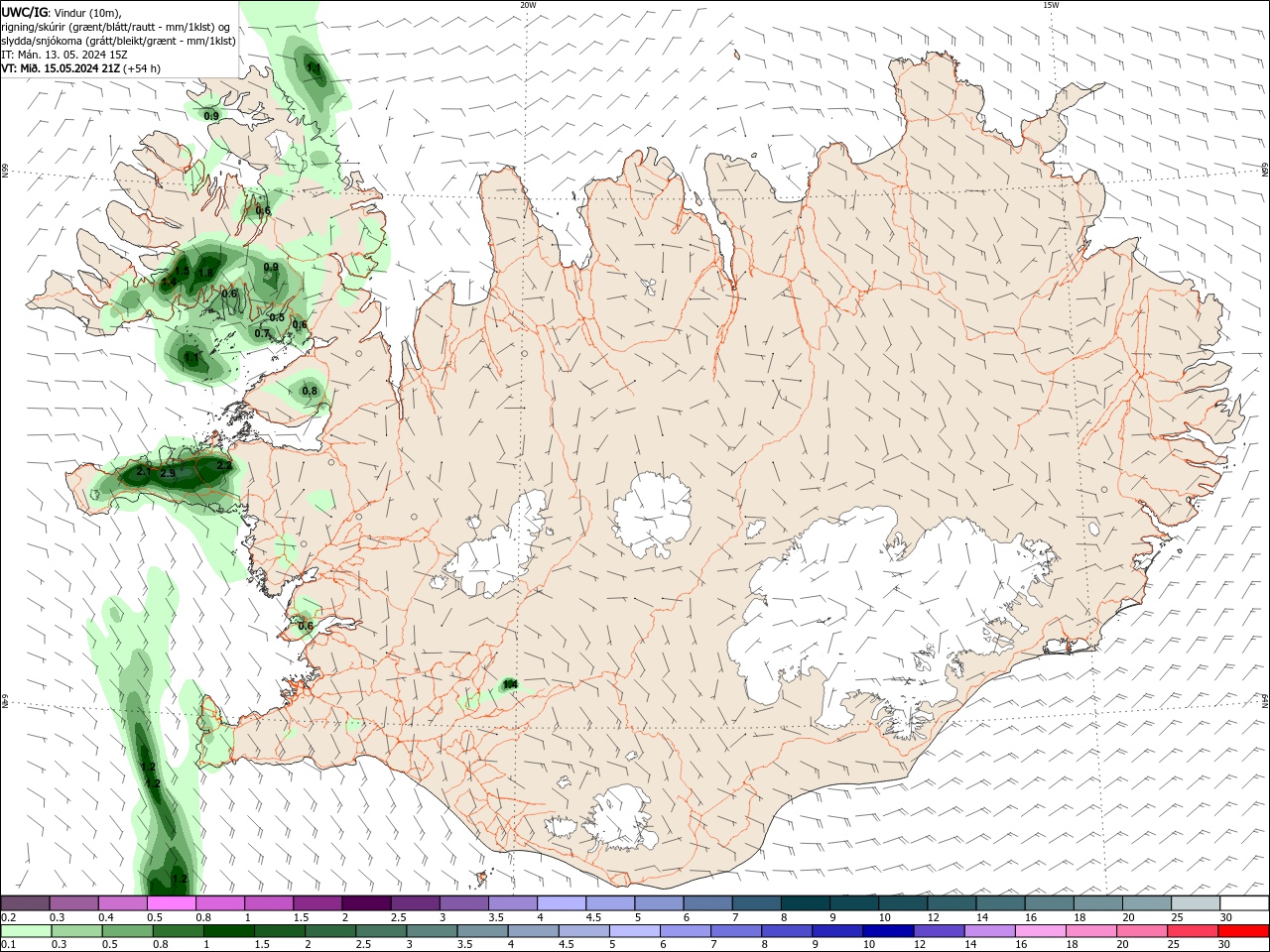This screenshot has height=952, width=1270.
Task: Select the deep blue 10 swatch in lower legend
Action: click(x=888, y=931)
